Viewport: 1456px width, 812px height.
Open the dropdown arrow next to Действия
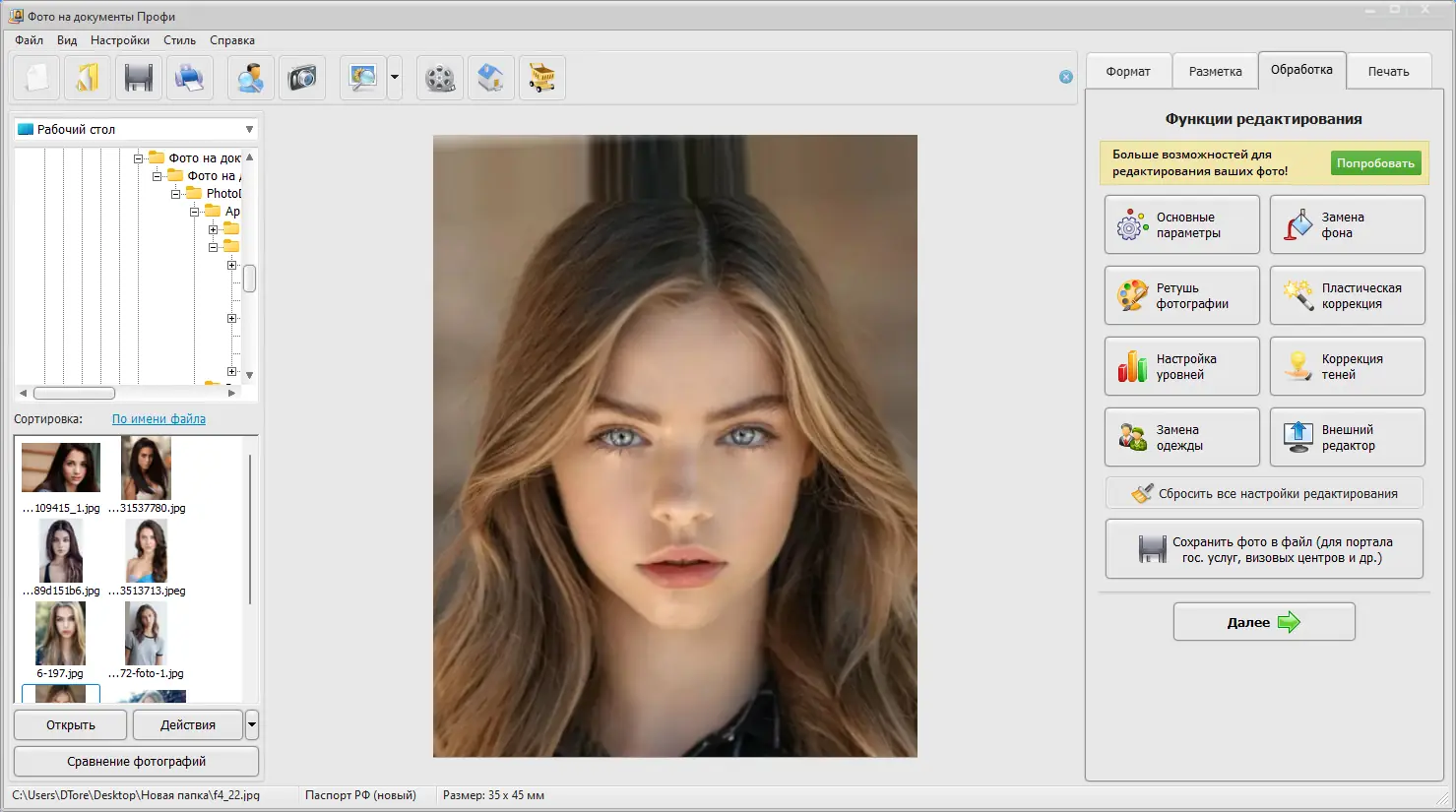click(252, 724)
